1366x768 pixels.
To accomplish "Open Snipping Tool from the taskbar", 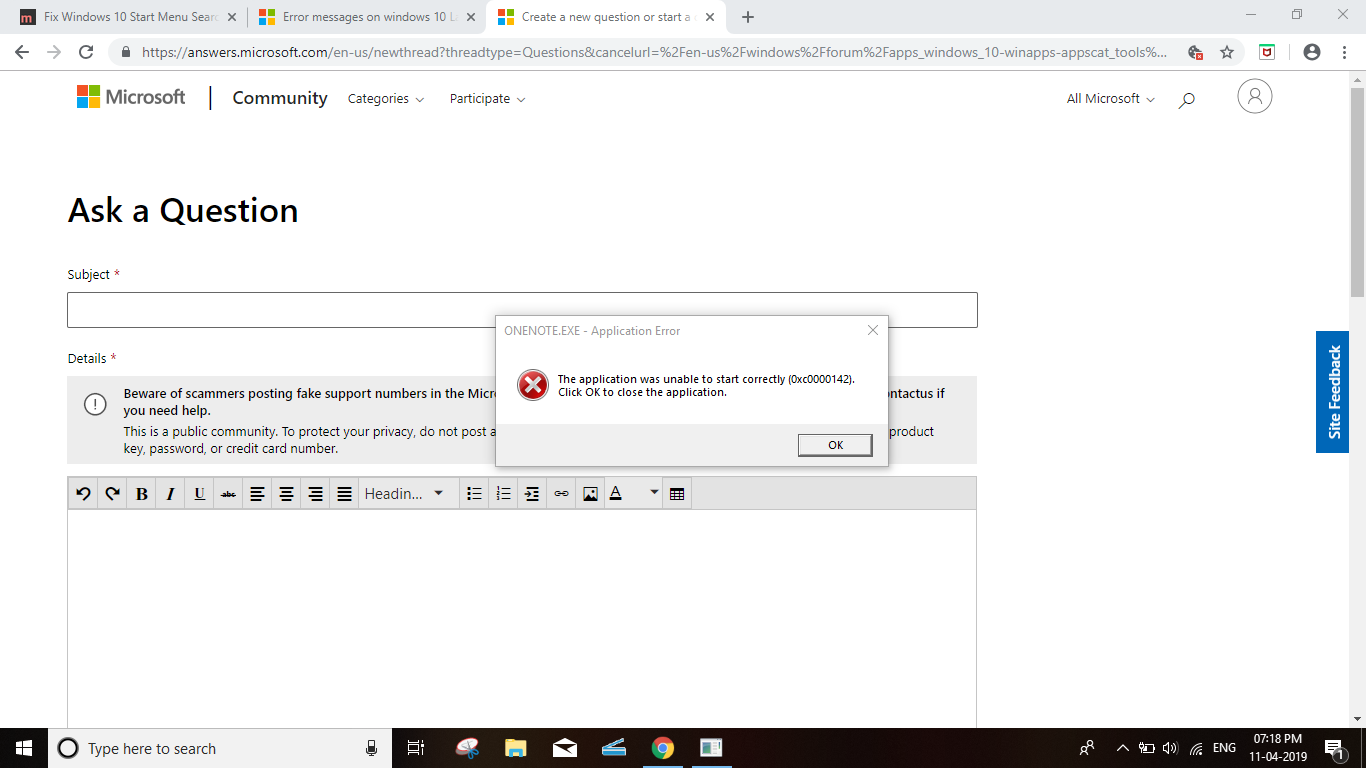I will [x=467, y=748].
